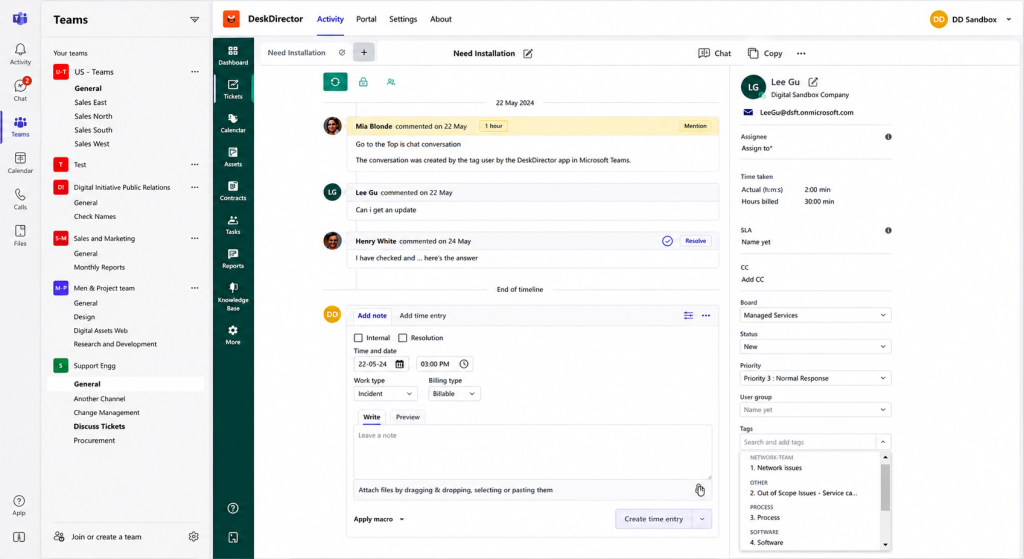This screenshot has height=559, width=1024.
Task: Open Discuss Tickets channel
Action: 99,426
